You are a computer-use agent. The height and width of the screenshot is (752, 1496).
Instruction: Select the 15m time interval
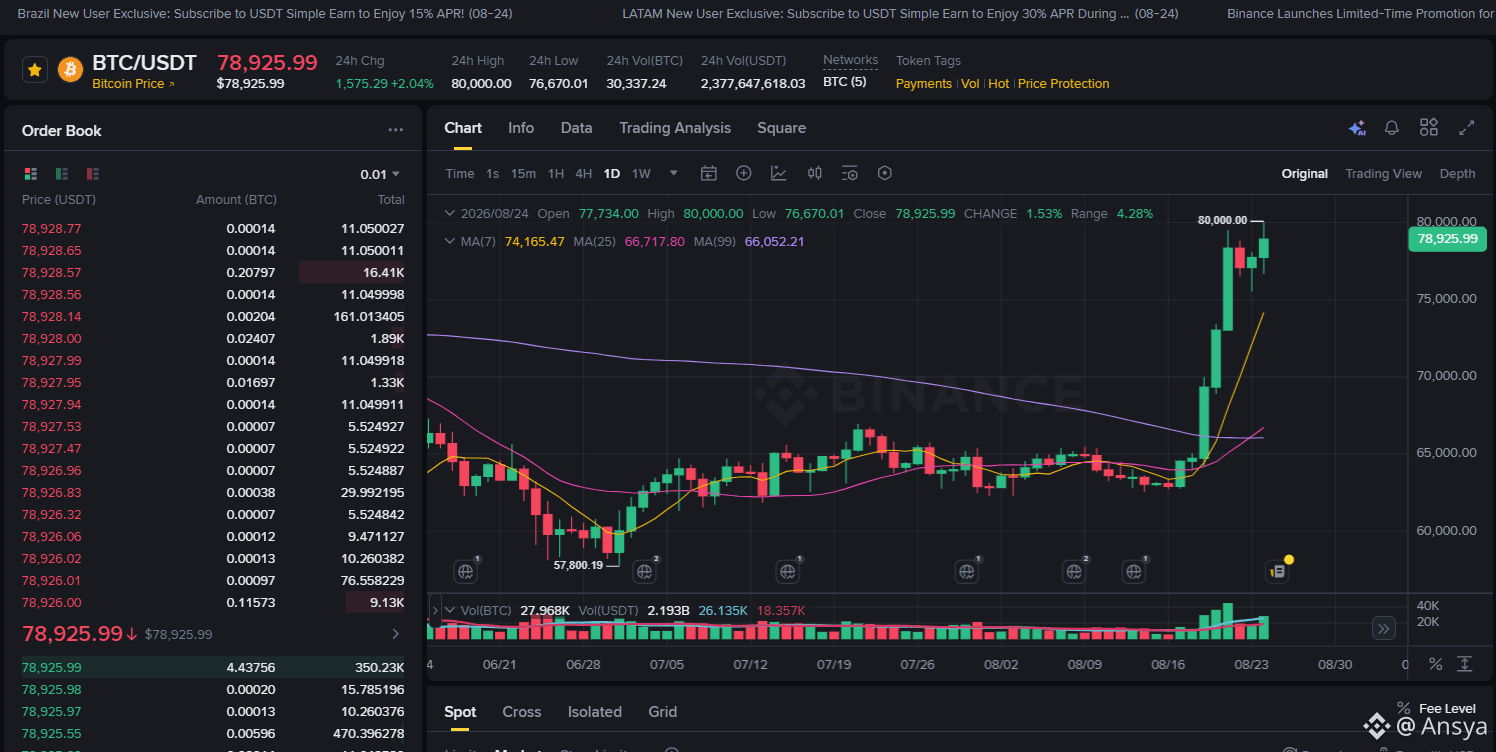[x=523, y=174]
